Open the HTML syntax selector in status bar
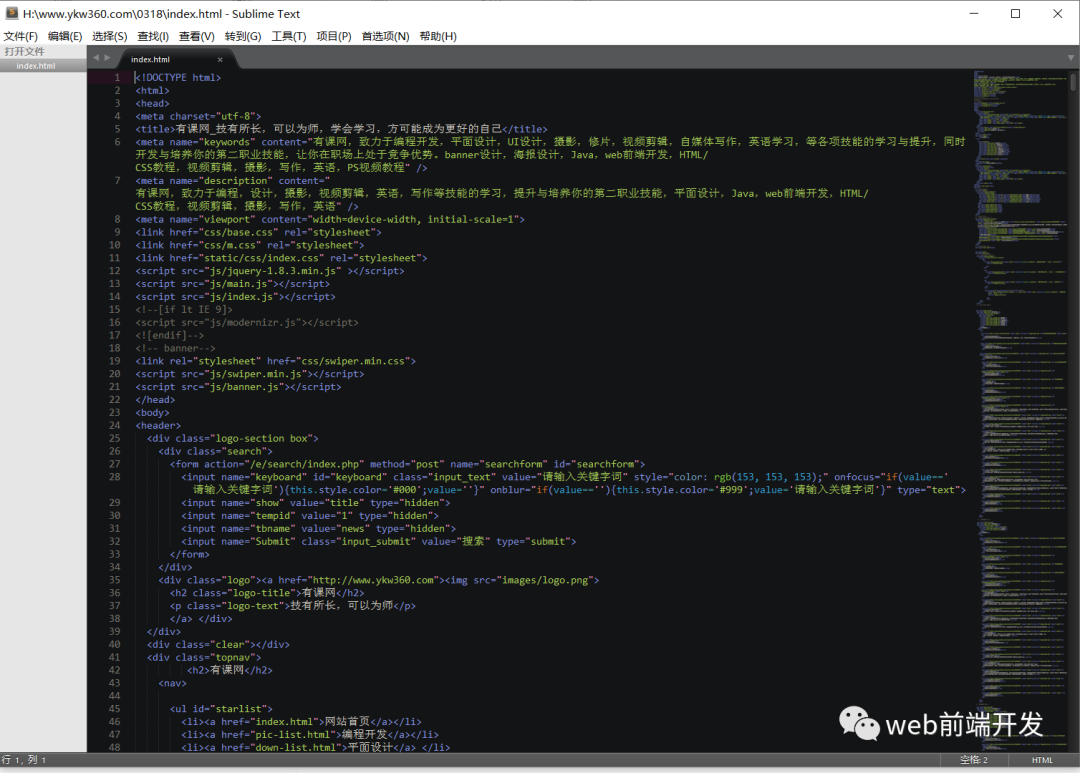Image resolution: width=1080 pixels, height=773 pixels. click(1042, 760)
